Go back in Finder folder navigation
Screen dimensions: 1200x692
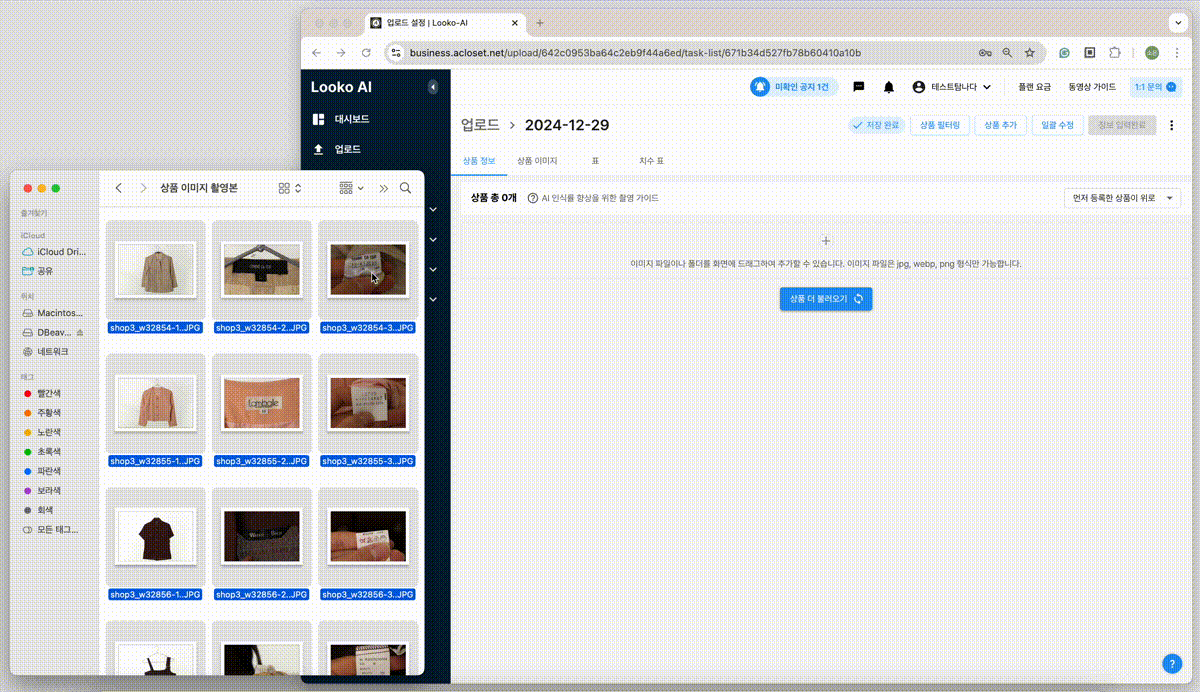coord(119,188)
